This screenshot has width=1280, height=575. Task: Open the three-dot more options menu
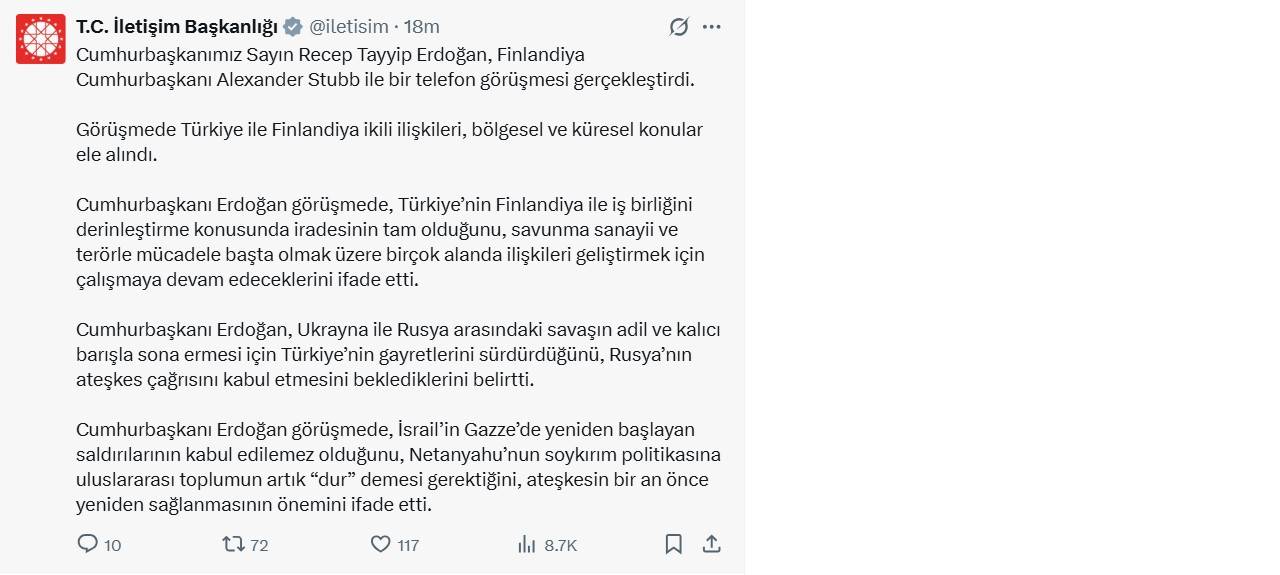pyautogui.click(x=711, y=27)
